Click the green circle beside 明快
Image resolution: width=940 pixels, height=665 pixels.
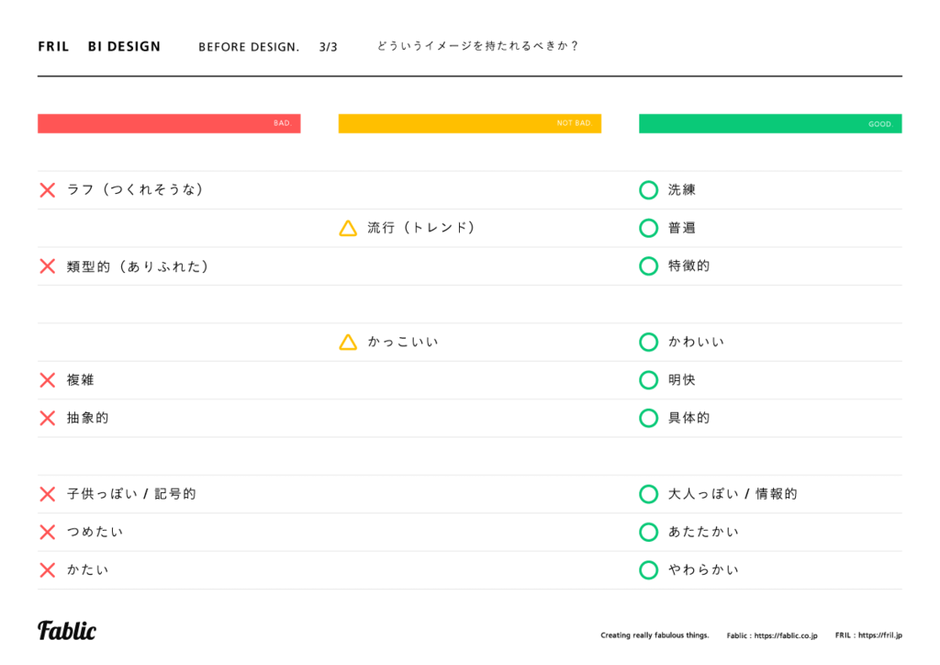pyautogui.click(x=648, y=380)
